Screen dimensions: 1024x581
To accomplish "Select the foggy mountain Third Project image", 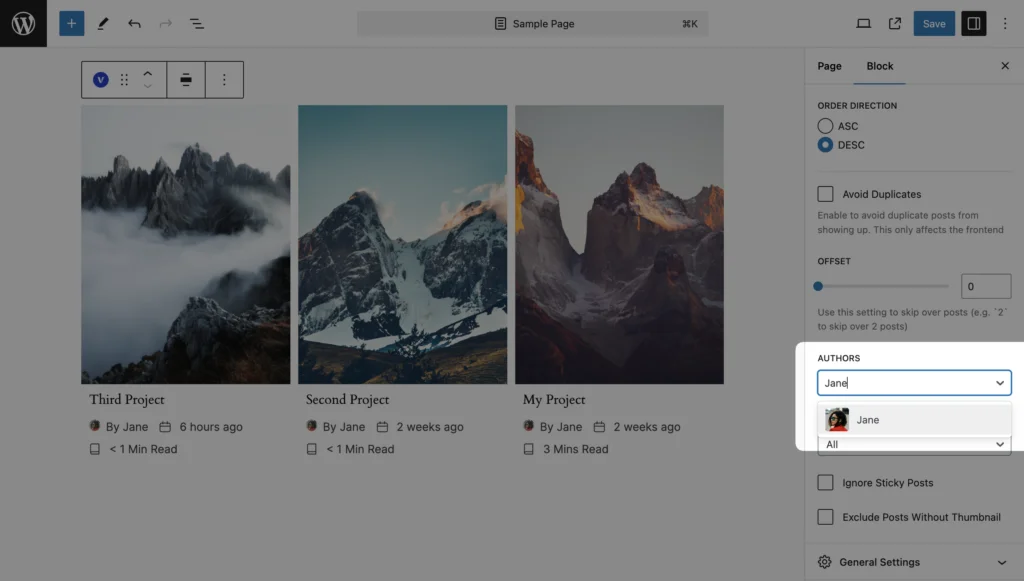I will [185, 245].
